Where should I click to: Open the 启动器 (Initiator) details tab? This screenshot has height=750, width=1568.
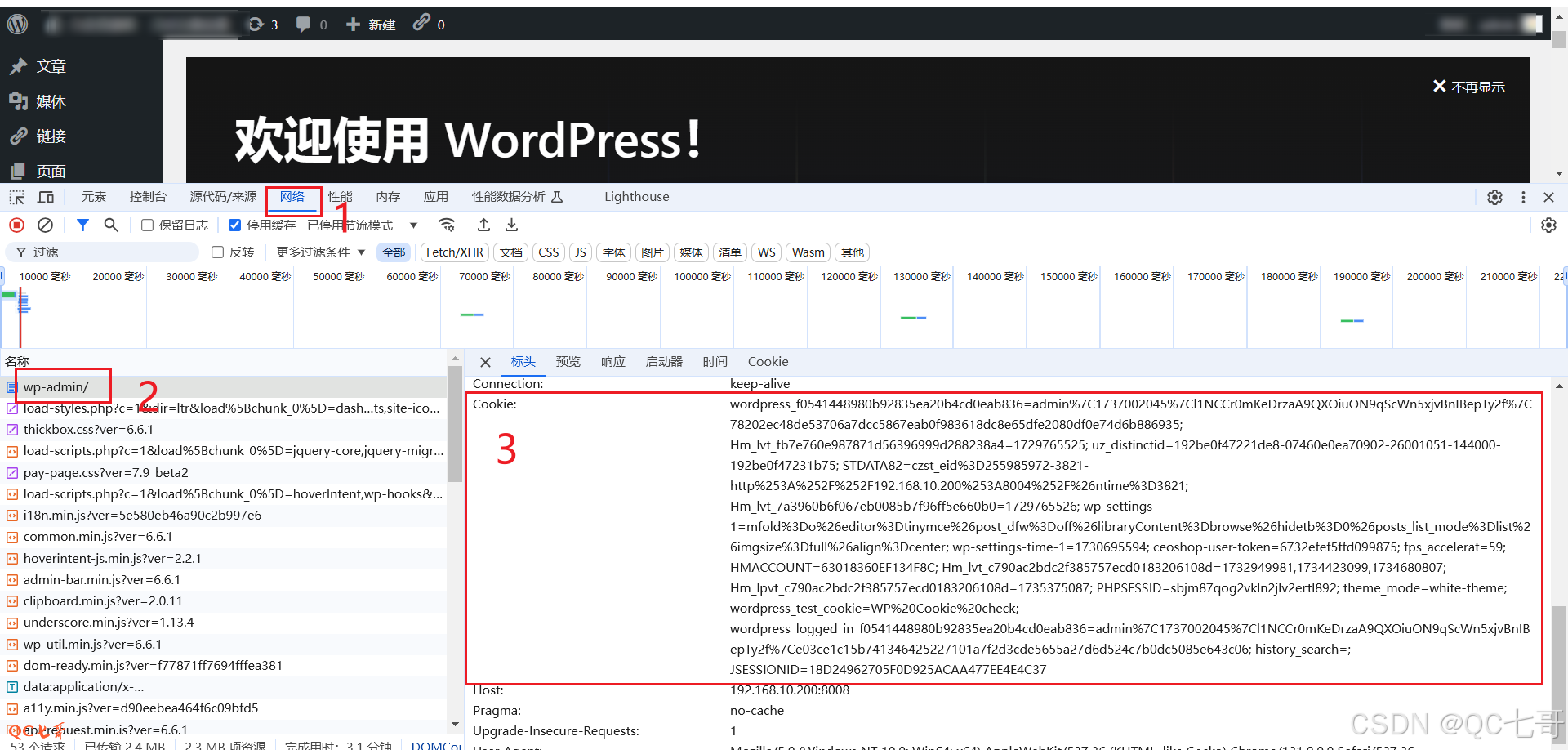[x=664, y=362]
